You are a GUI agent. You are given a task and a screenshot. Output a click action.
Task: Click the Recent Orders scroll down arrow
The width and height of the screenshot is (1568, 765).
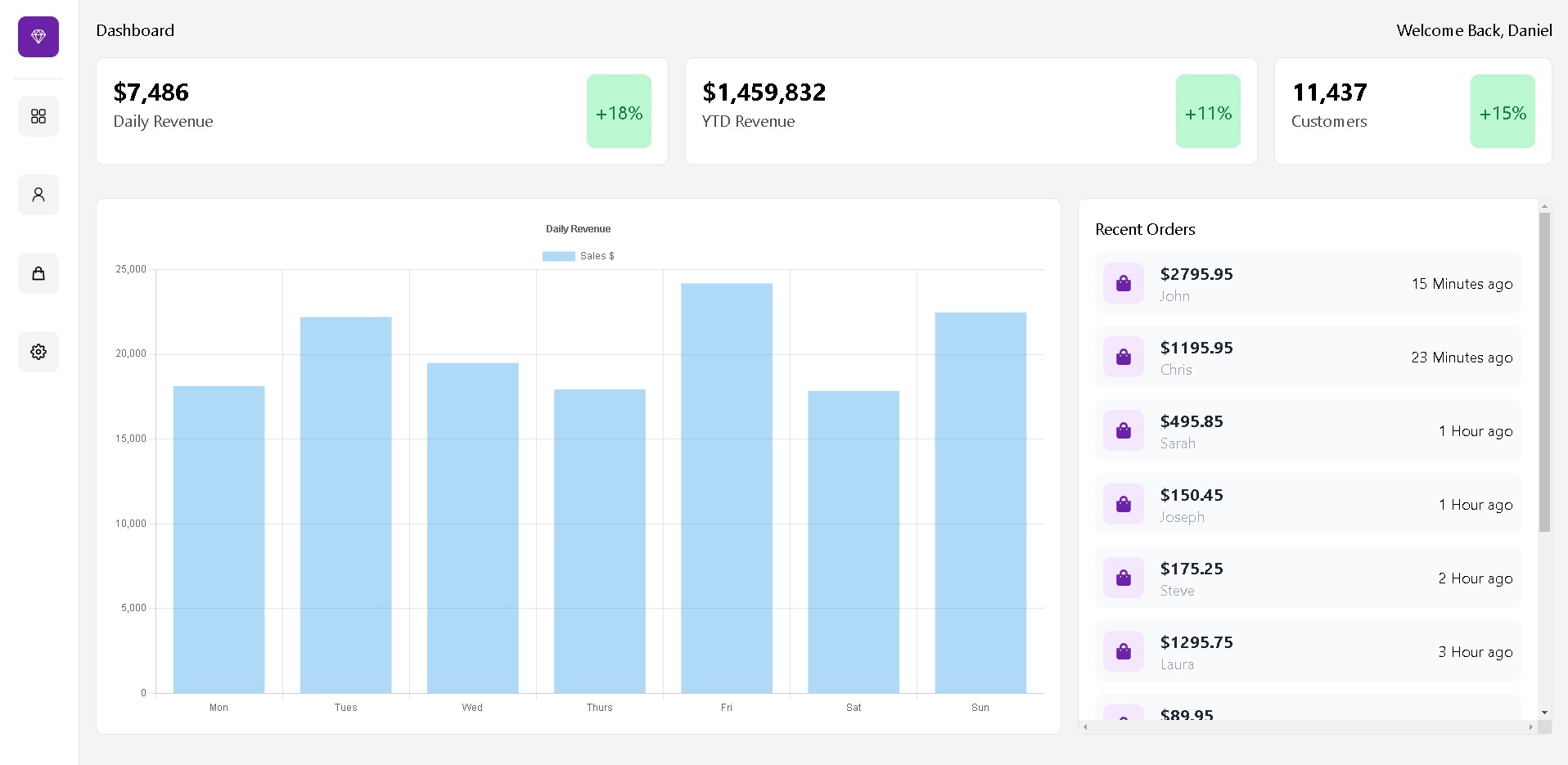pos(1544,713)
